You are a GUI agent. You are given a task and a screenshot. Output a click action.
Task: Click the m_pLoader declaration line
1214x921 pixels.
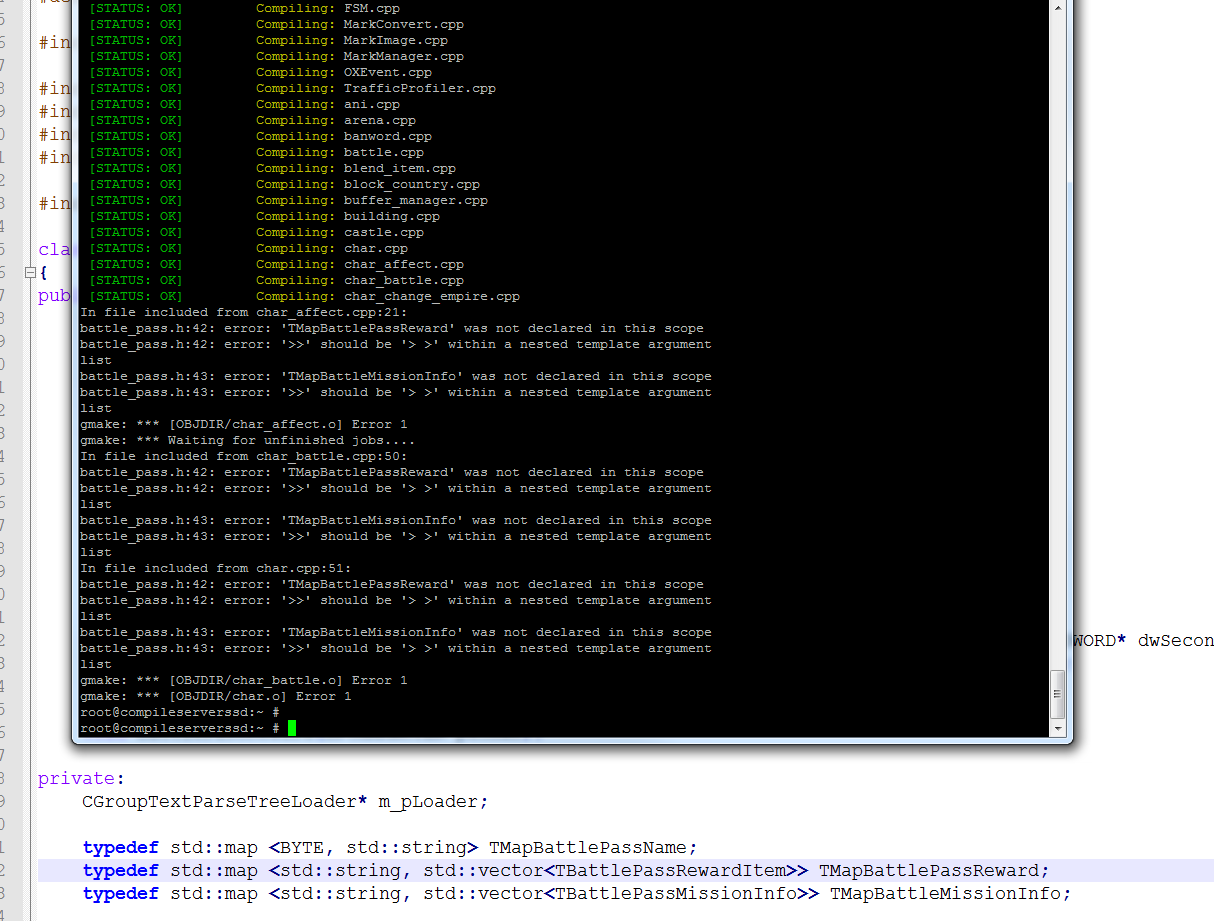pos(286,801)
